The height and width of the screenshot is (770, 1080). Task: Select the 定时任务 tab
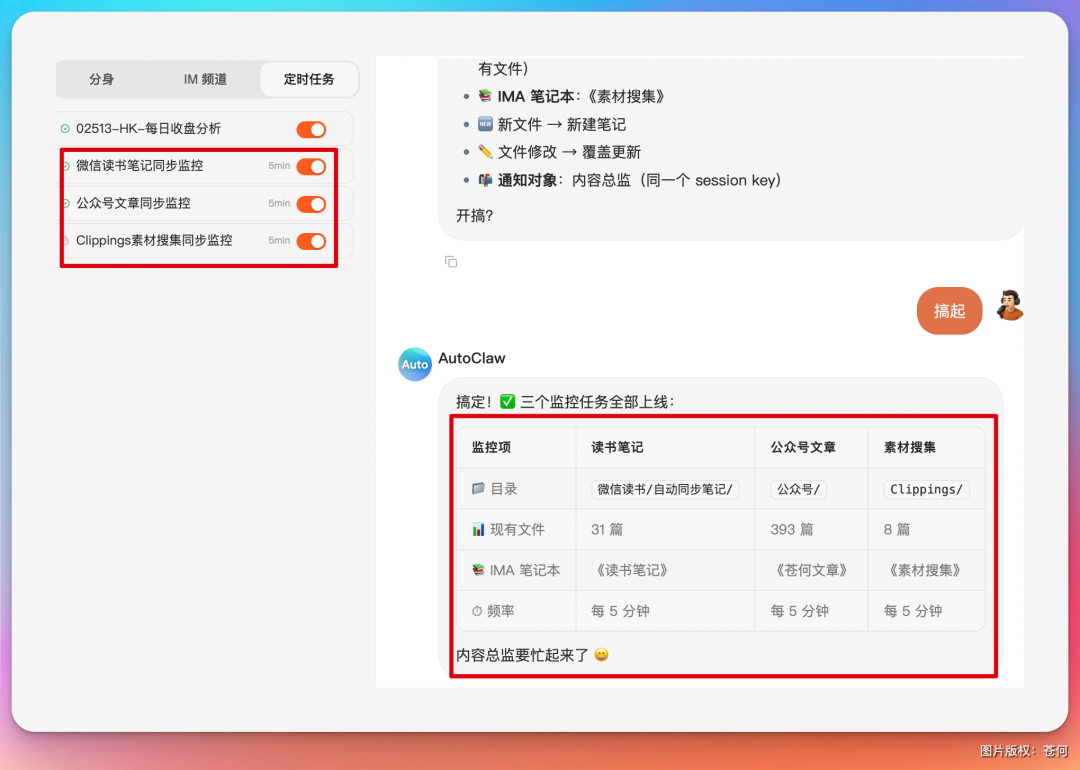[x=308, y=79]
